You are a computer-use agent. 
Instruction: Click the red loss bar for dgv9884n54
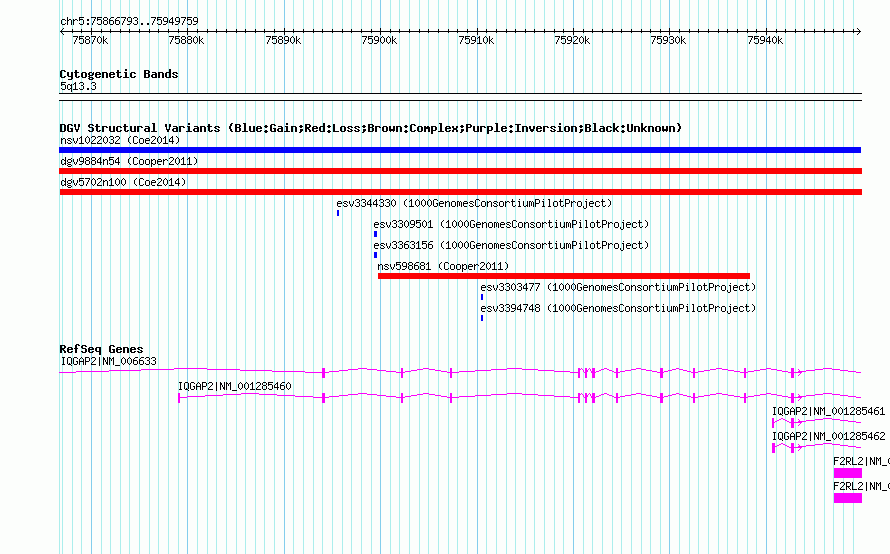coord(460,171)
